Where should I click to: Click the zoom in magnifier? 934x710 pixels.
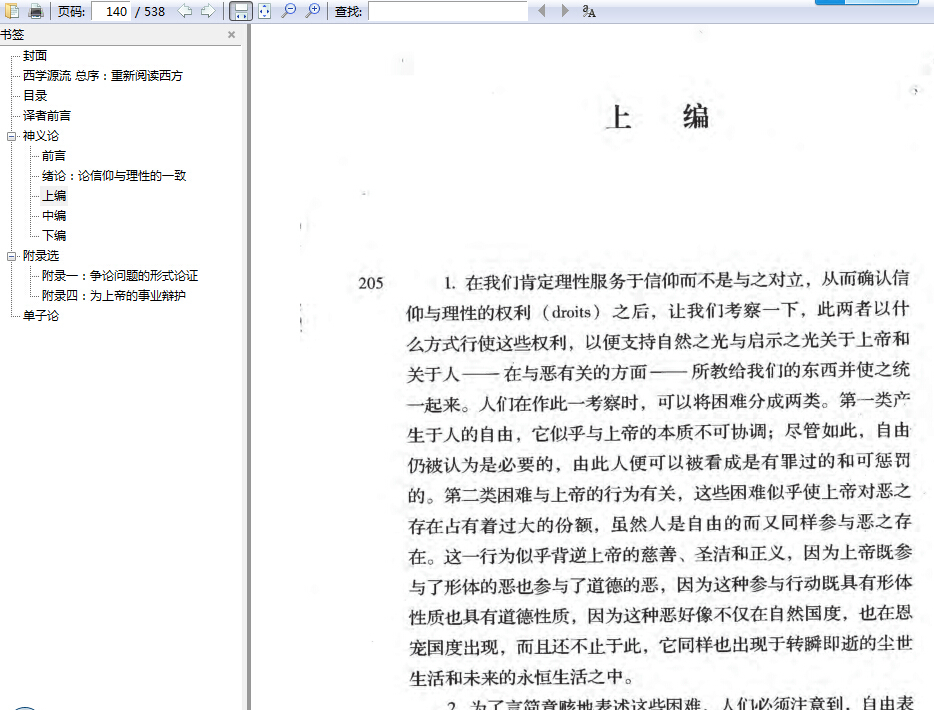coord(312,11)
